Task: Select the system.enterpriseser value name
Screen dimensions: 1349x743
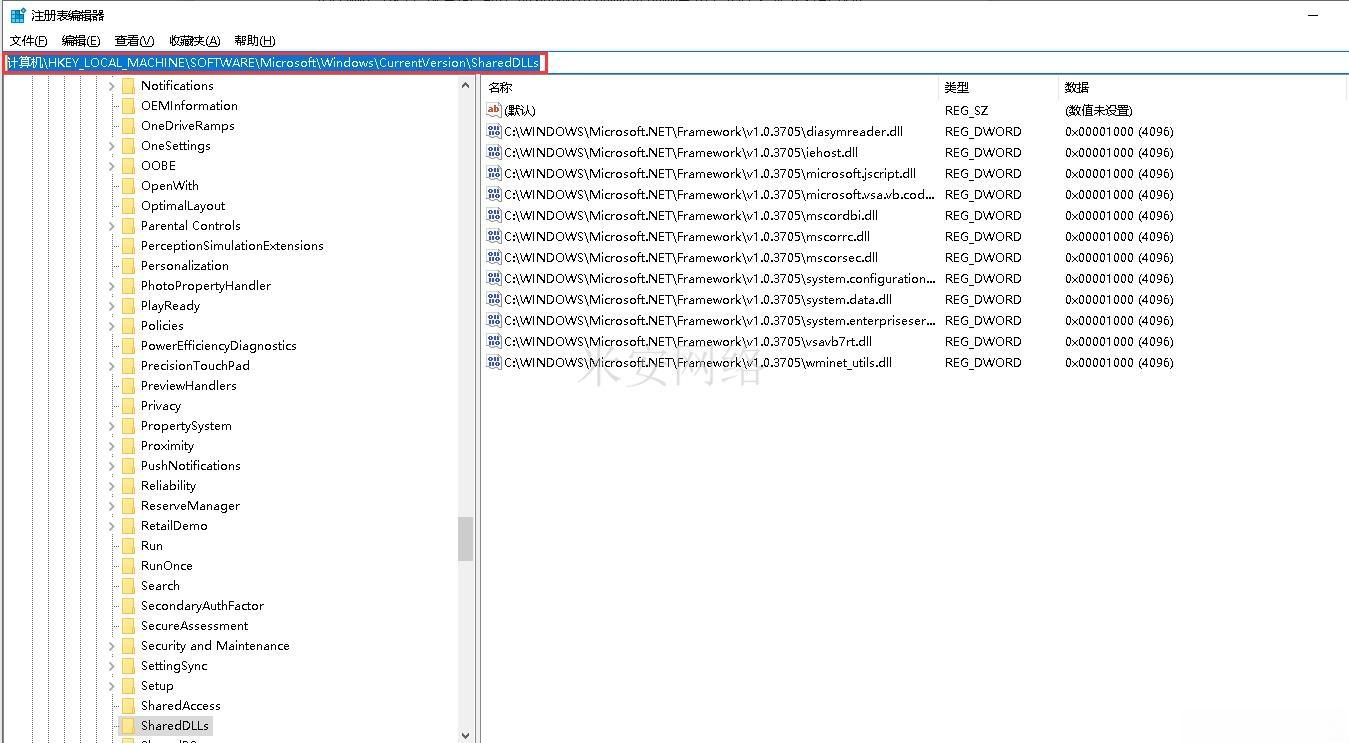Action: point(720,320)
